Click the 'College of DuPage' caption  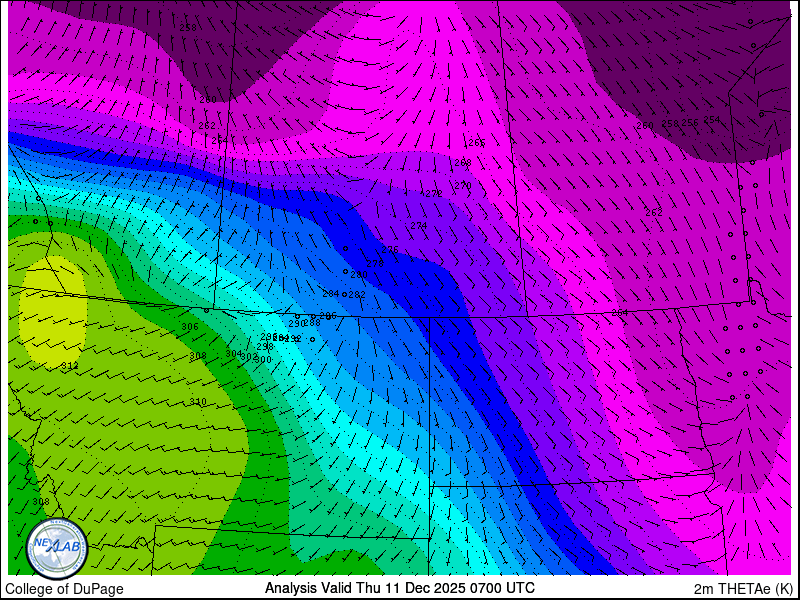pyautogui.click(x=64, y=589)
